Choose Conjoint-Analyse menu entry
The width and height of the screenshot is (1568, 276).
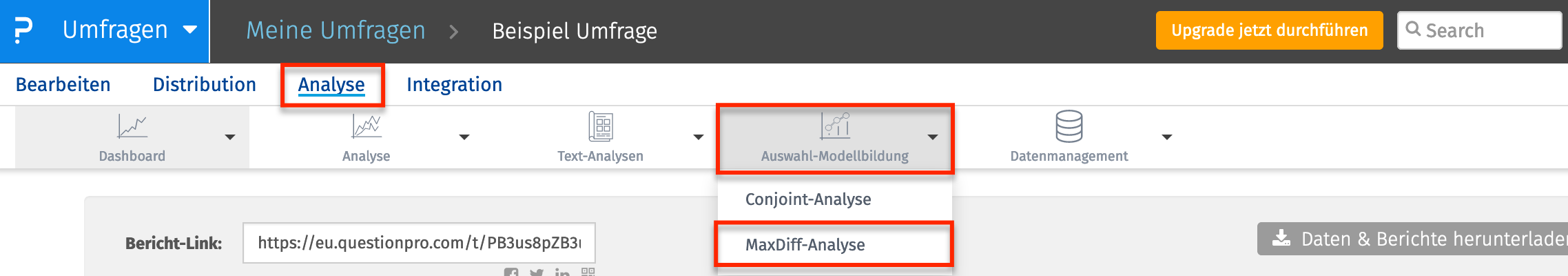[x=807, y=199]
